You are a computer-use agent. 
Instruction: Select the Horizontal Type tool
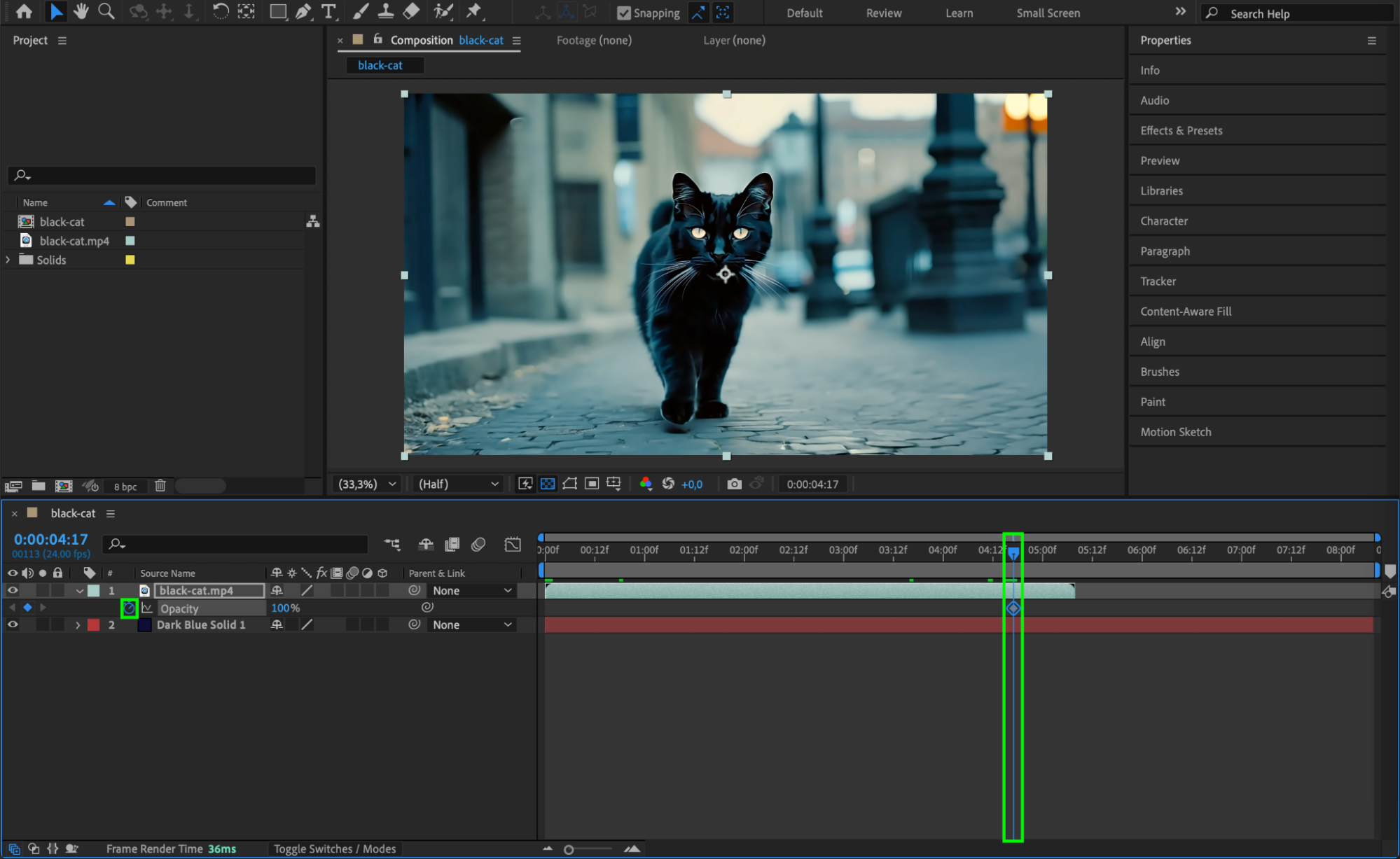point(328,12)
